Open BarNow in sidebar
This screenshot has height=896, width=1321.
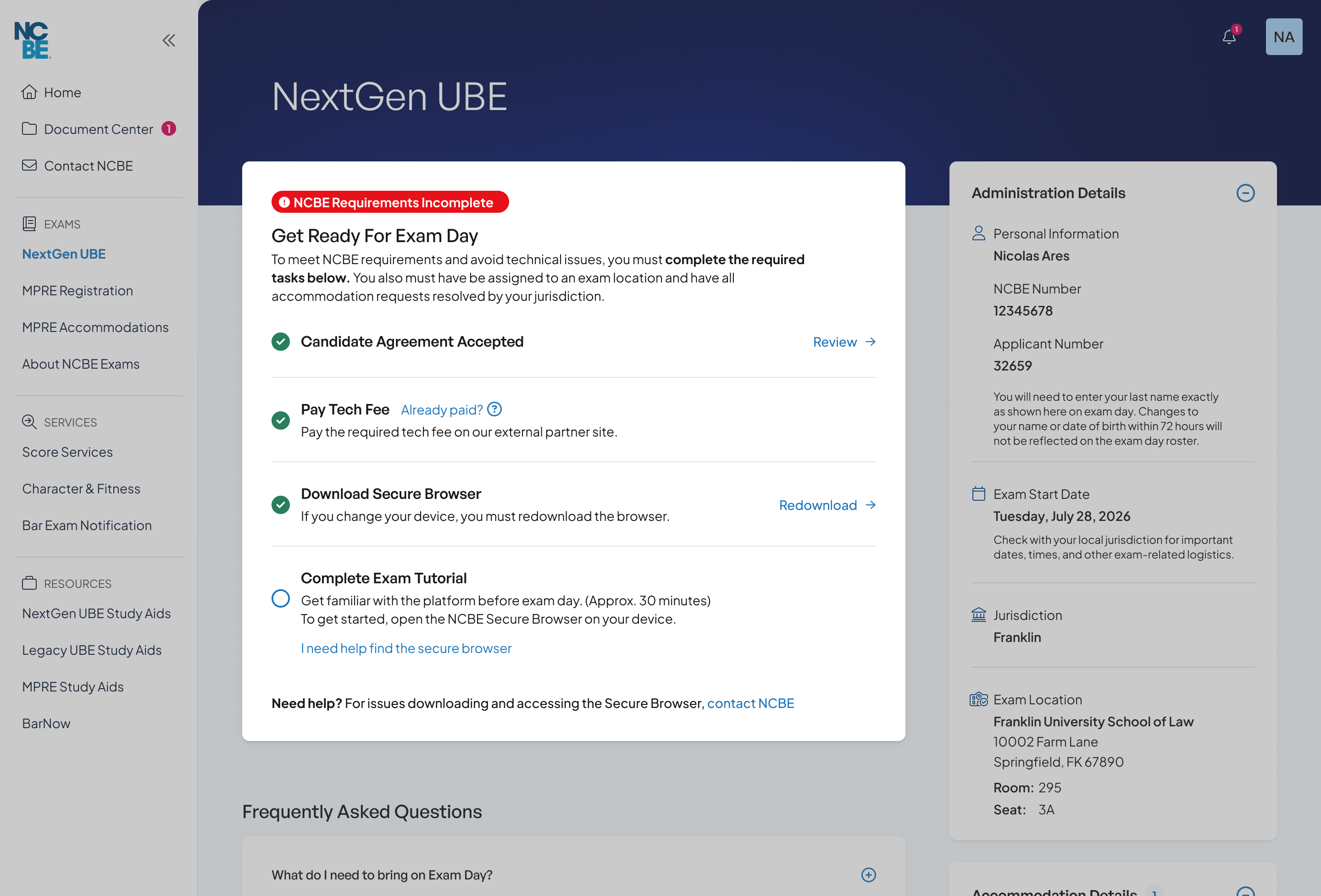46,723
